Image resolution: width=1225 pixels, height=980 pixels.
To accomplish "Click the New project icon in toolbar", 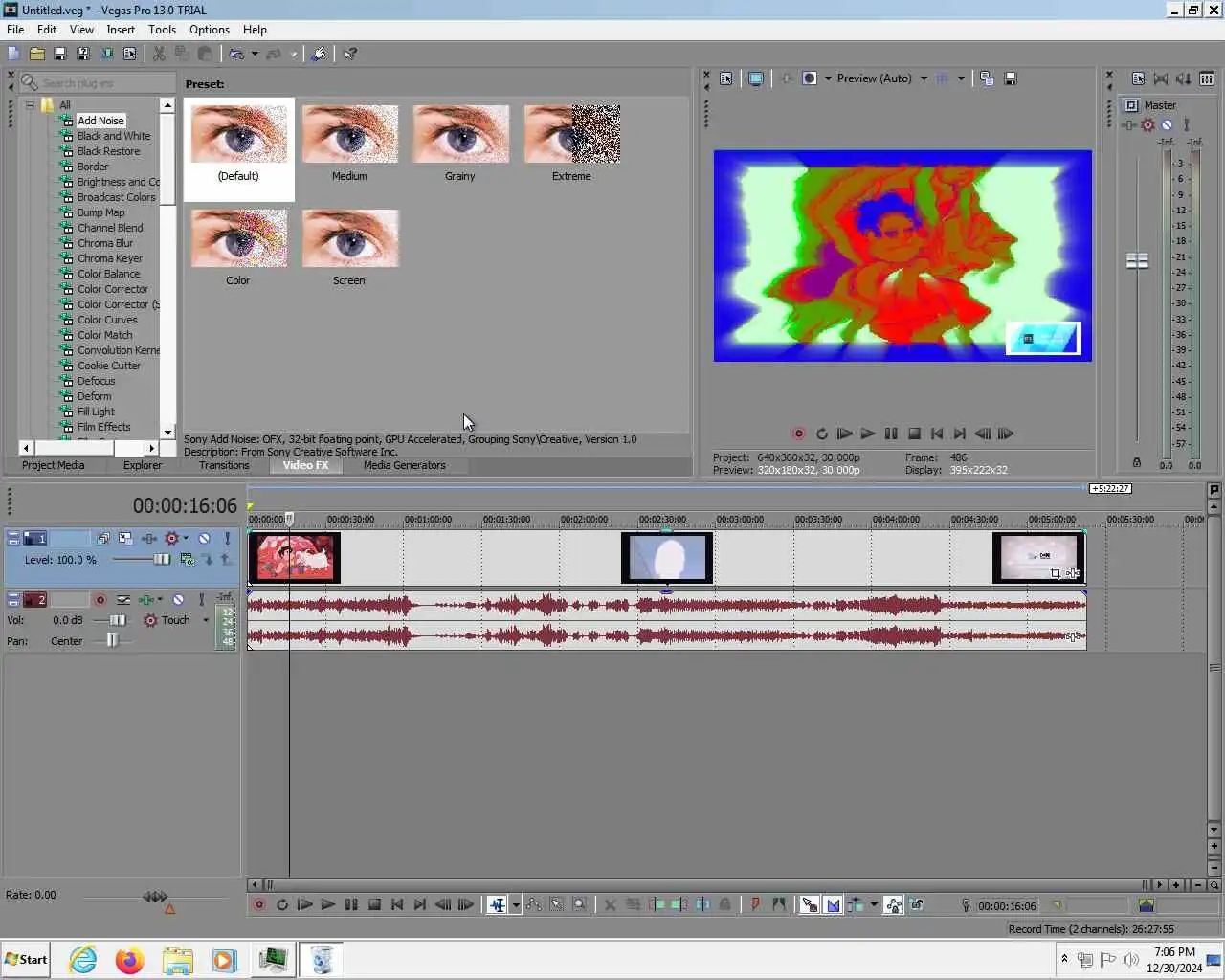I will click(x=13, y=54).
